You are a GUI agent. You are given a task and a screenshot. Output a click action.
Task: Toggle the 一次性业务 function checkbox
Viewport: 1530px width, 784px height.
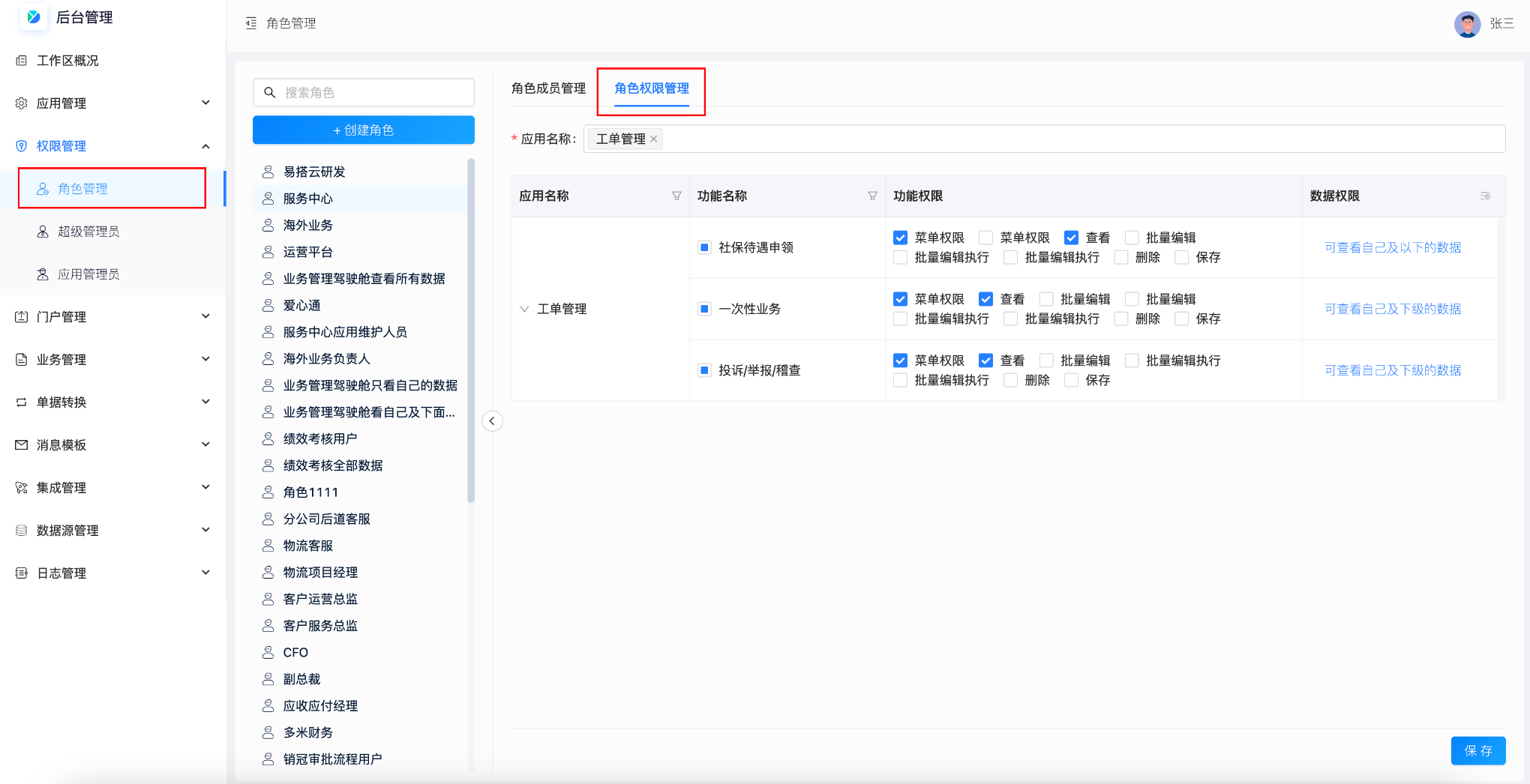click(x=704, y=309)
